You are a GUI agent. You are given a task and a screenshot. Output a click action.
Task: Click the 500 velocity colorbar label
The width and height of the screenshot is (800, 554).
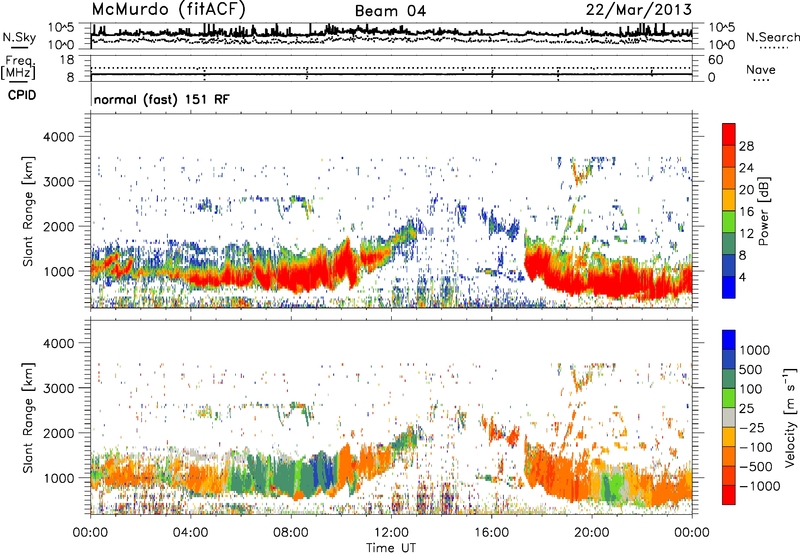pyautogui.click(x=751, y=369)
